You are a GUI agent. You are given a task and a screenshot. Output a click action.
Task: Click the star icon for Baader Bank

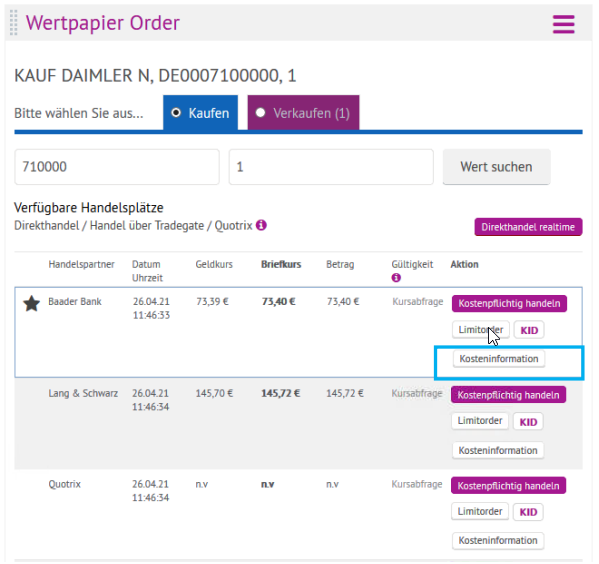[x=31, y=303]
